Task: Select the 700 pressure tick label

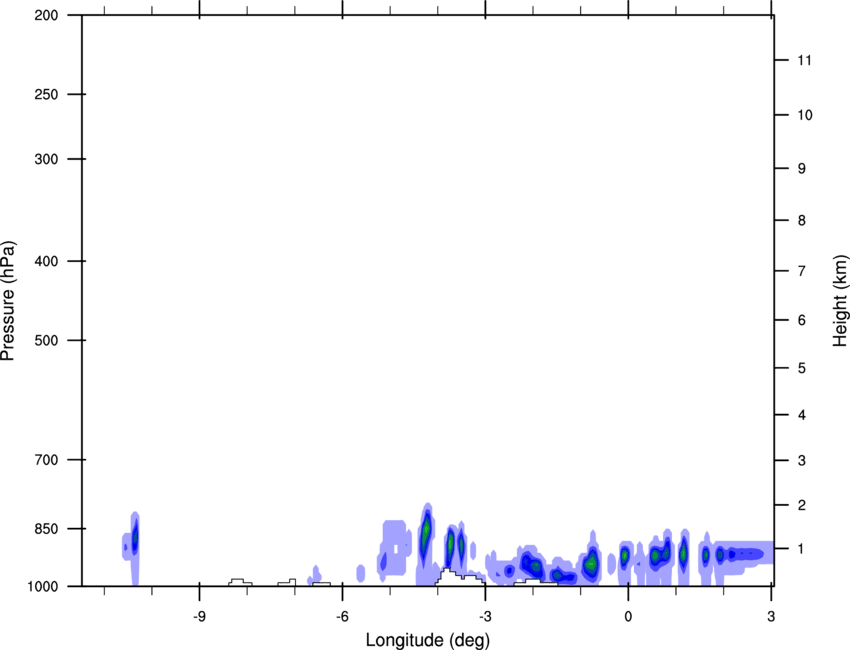Action: [46, 460]
